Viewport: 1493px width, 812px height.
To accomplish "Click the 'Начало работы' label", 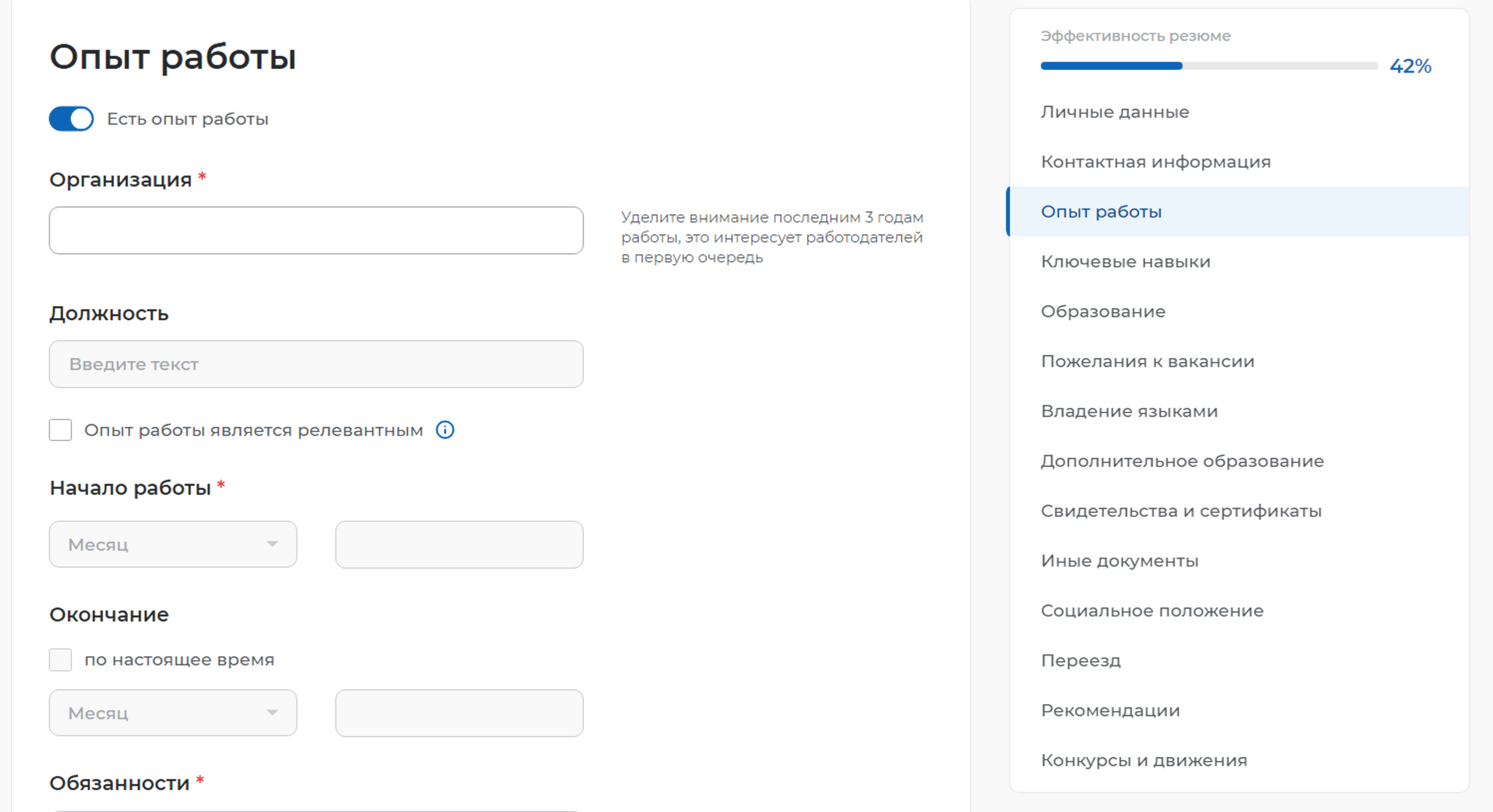I will pyautogui.click(x=130, y=488).
